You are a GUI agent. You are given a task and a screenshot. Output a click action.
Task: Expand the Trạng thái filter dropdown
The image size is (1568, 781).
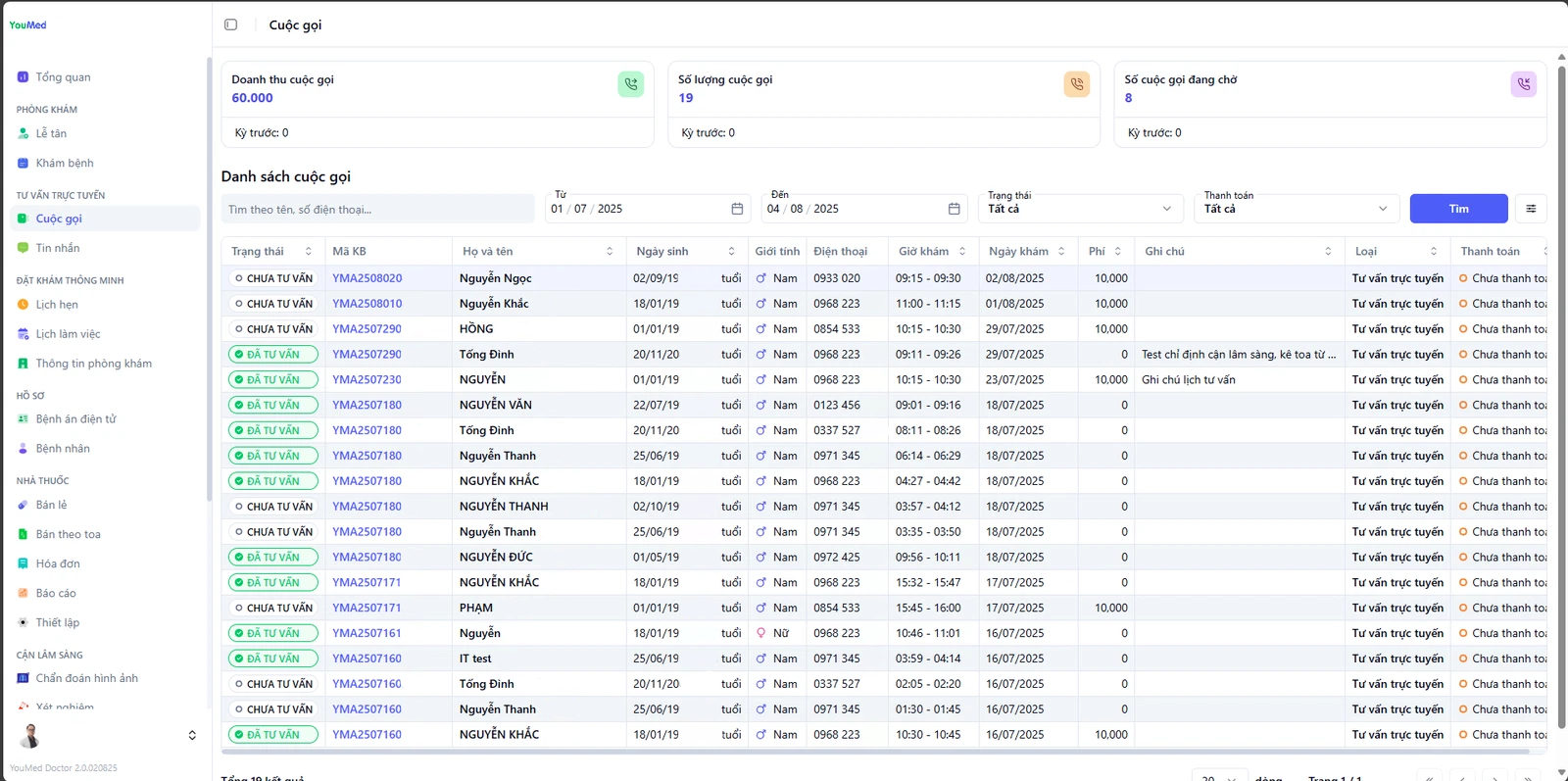coord(1080,209)
